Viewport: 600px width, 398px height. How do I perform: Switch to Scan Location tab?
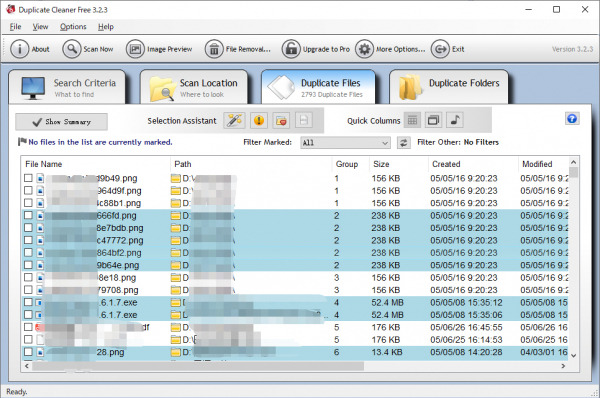[x=194, y=87]
